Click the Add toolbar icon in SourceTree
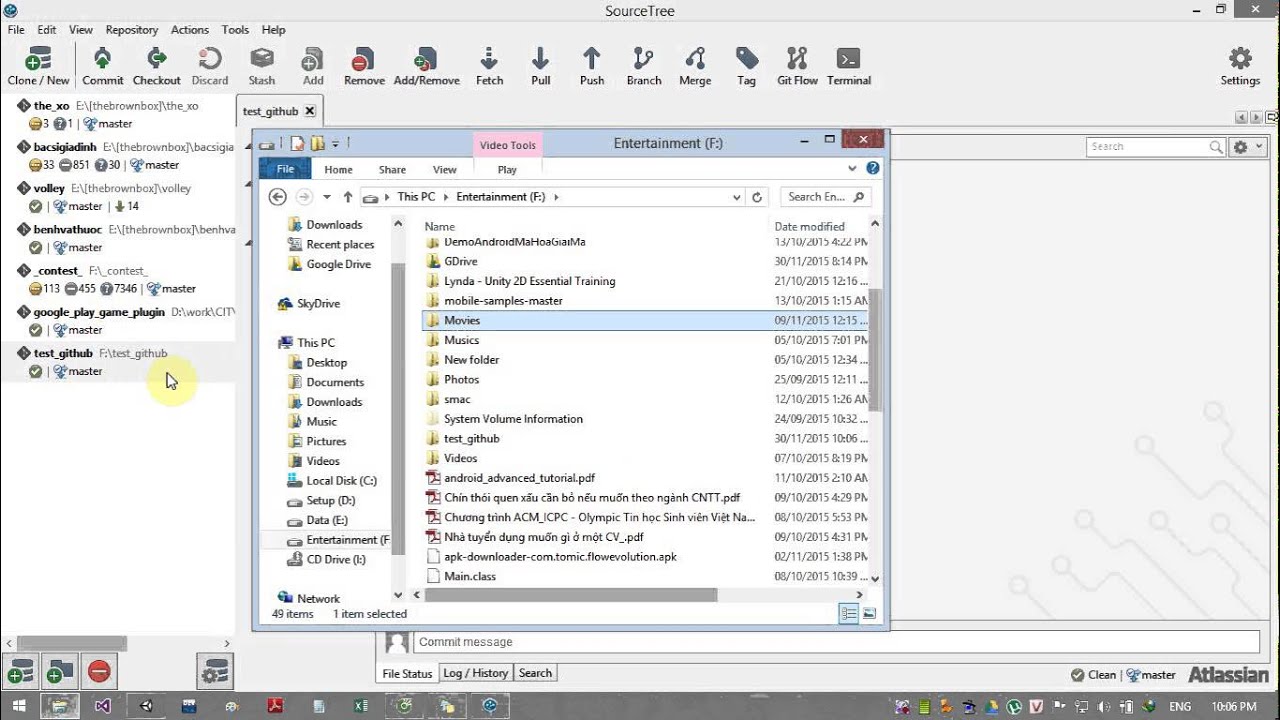 point(313,66)
